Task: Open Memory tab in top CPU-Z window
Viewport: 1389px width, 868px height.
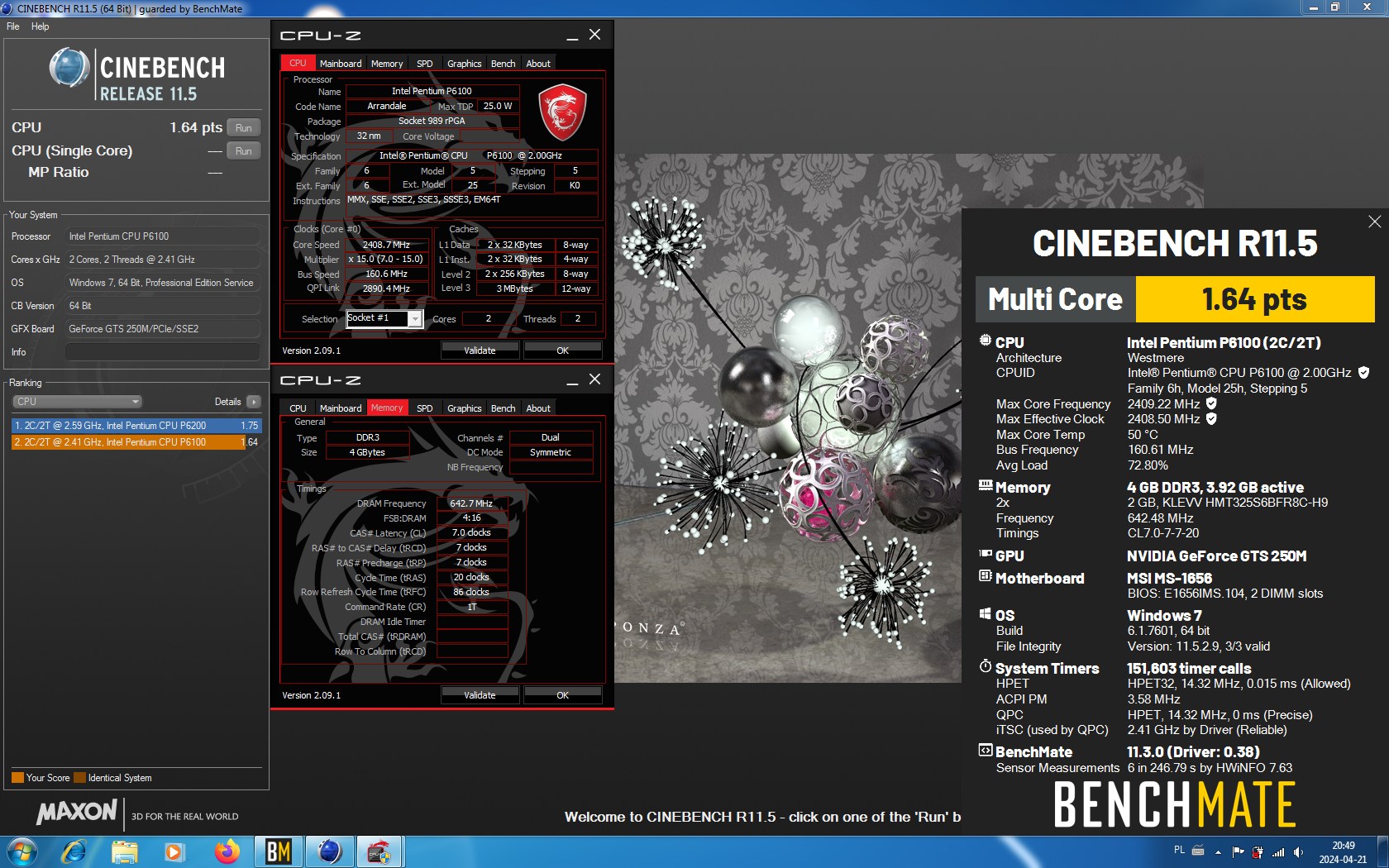Action: (x=387, y=64)
